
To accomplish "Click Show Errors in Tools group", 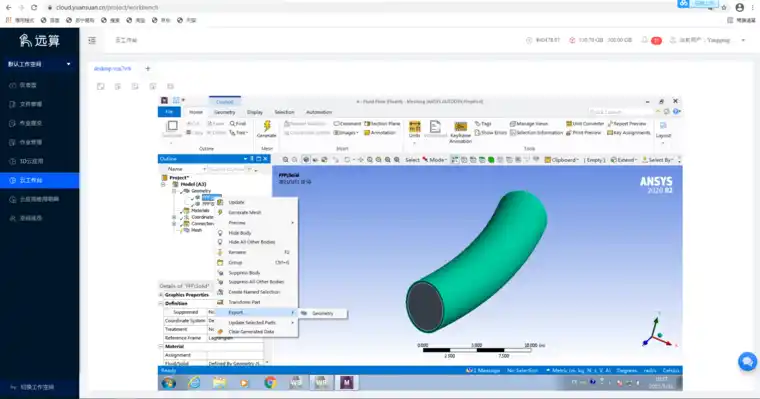I will click(491, 132).
